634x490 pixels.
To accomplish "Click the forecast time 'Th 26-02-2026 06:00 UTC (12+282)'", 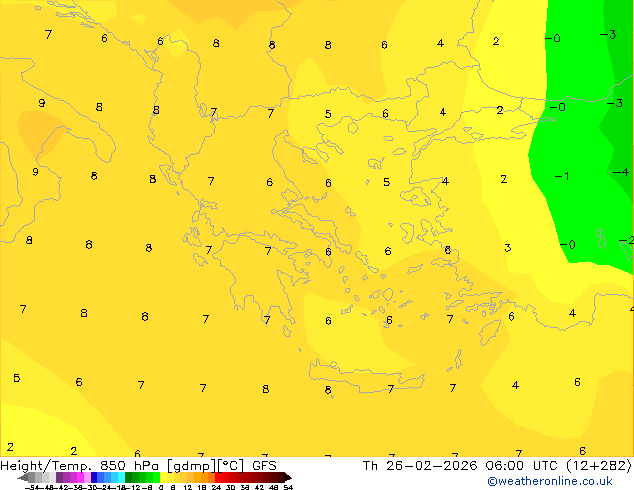I will pyautogui.click(x=497, y=466).
